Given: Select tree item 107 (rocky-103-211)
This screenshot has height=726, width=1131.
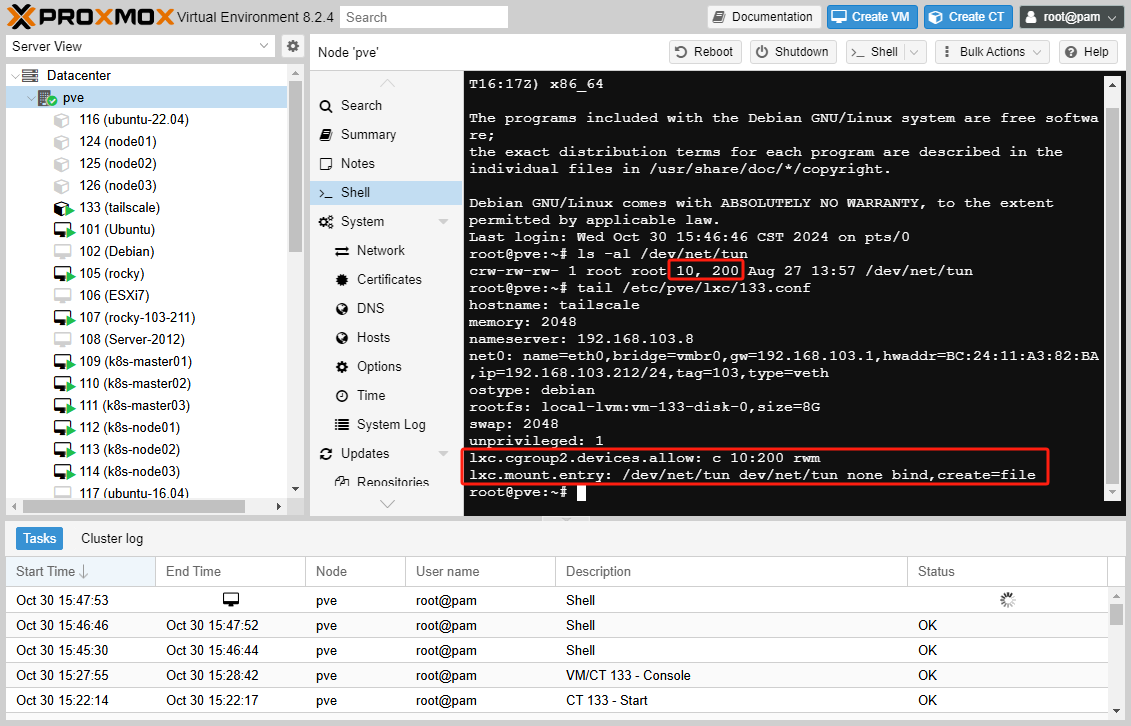Looking at the screenshot, I should [x=146, y=318].
